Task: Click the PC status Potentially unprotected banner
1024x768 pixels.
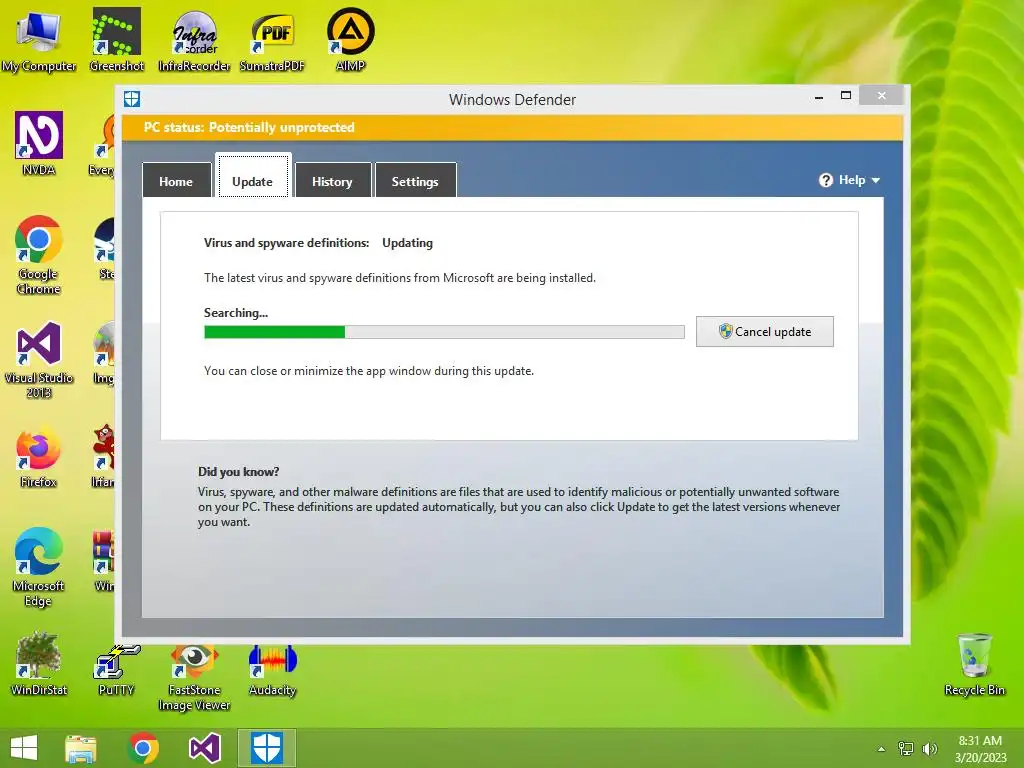Action: [513, 127]
